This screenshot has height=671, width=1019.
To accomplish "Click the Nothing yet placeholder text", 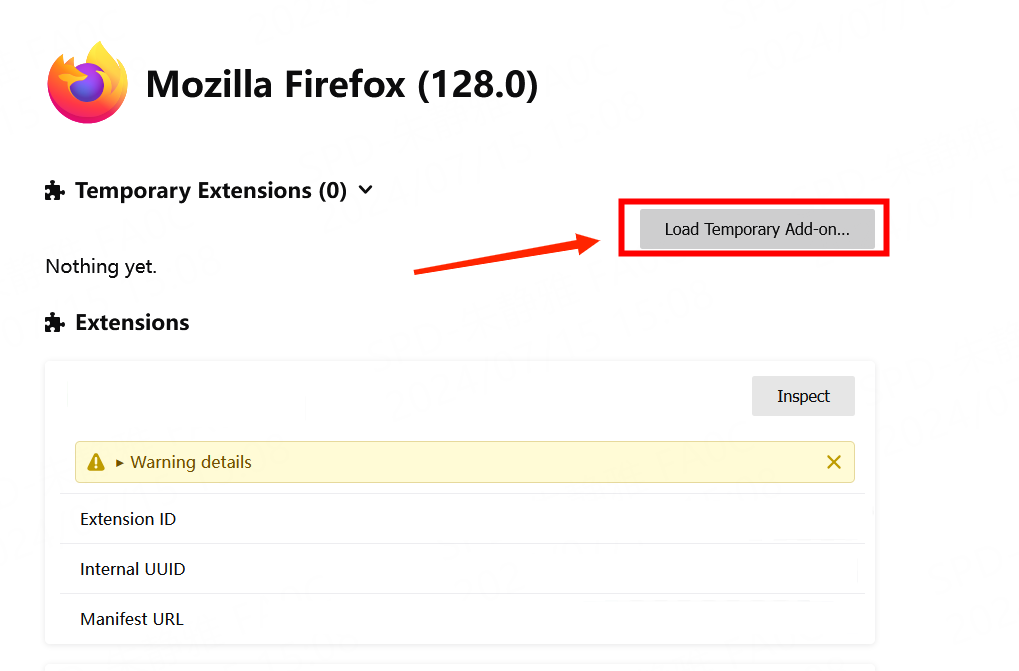I will (x=101, y=267).
